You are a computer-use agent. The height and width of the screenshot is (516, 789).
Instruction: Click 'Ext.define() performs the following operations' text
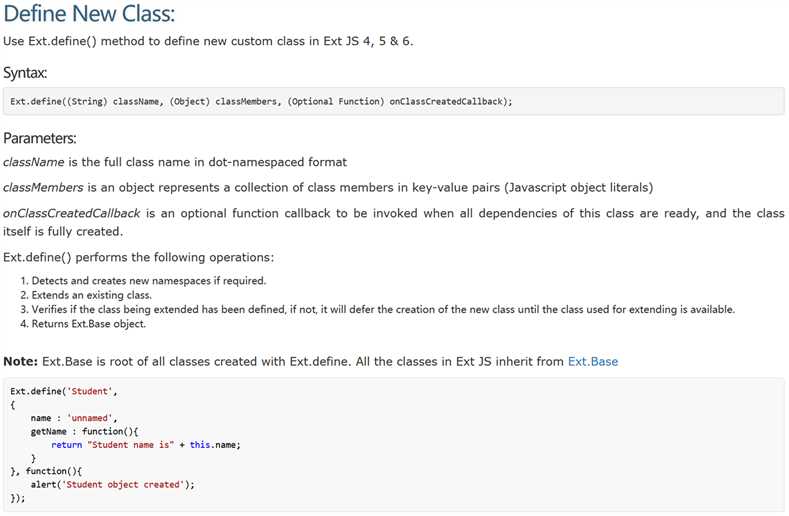(x=139, y=257)
